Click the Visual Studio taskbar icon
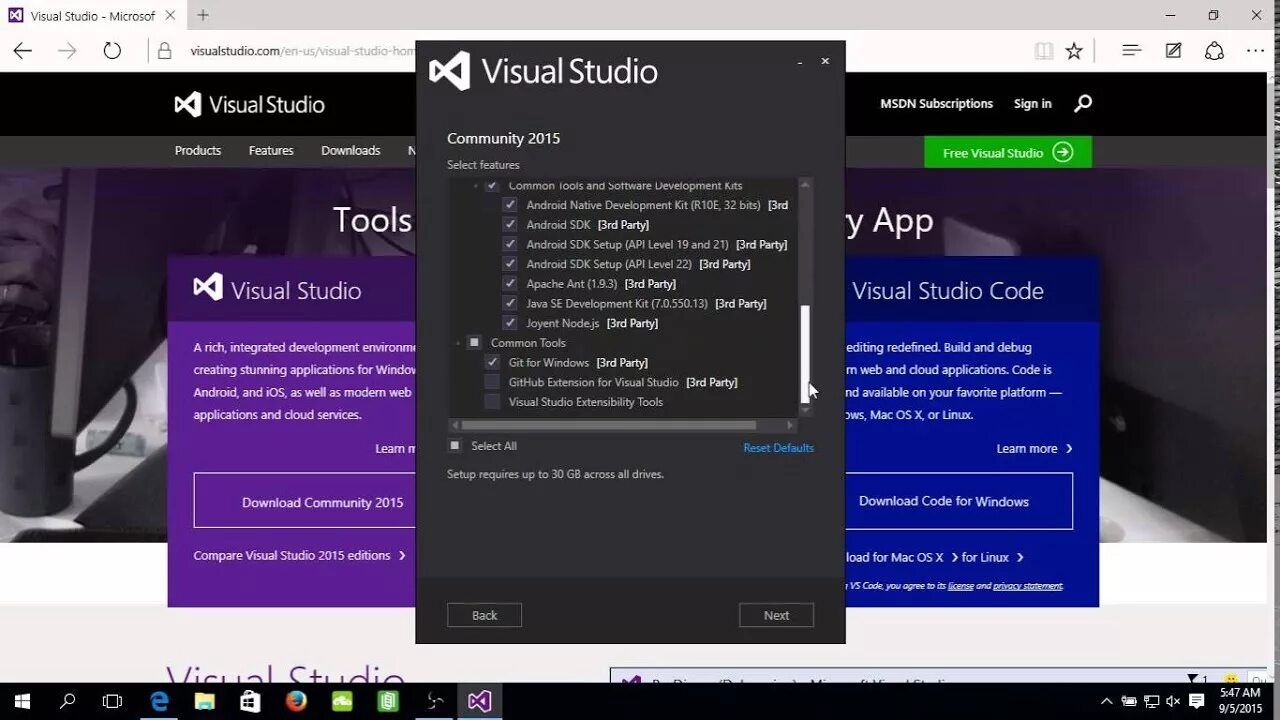The width and height of the screenshot is (1280, 720). pos(479,701)
